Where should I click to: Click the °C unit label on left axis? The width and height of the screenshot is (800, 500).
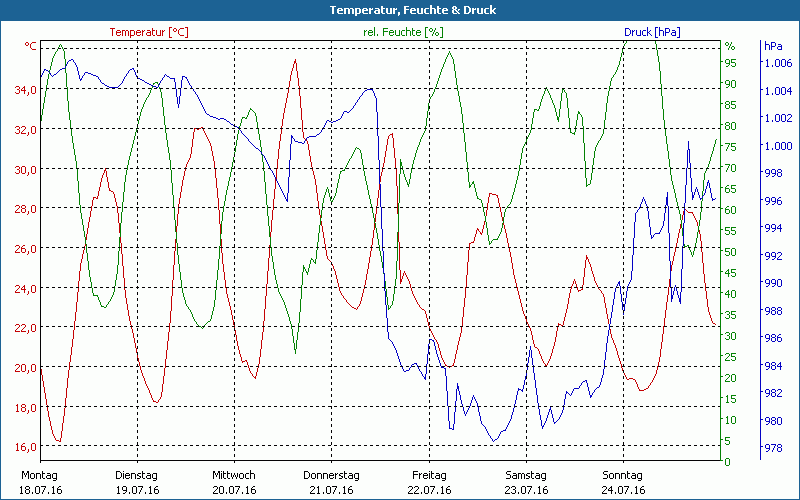(30, 46)
